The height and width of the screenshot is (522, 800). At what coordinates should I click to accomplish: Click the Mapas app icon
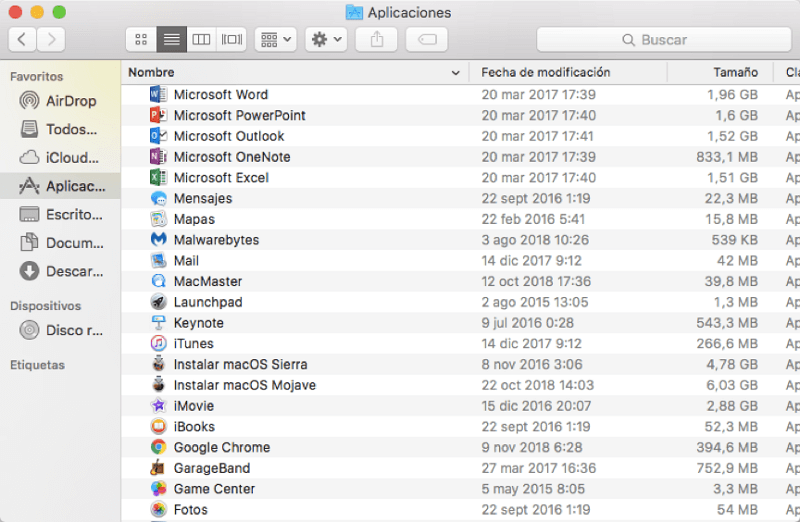(158, 219)
